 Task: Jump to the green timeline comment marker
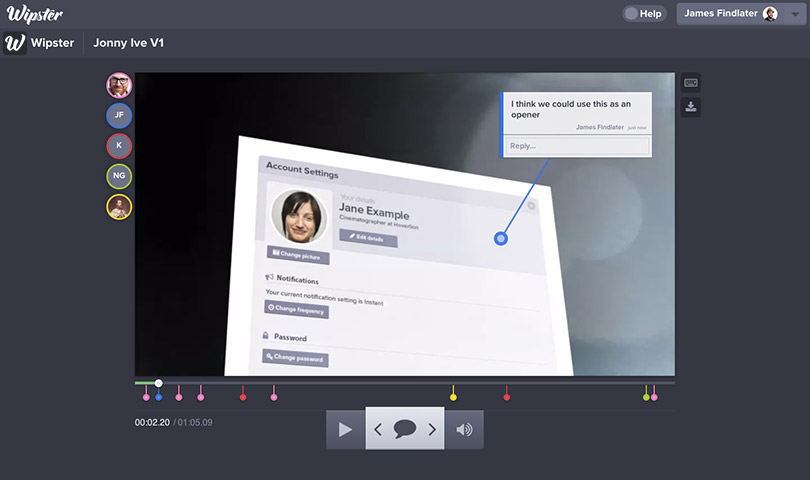(x=646, y=397)
